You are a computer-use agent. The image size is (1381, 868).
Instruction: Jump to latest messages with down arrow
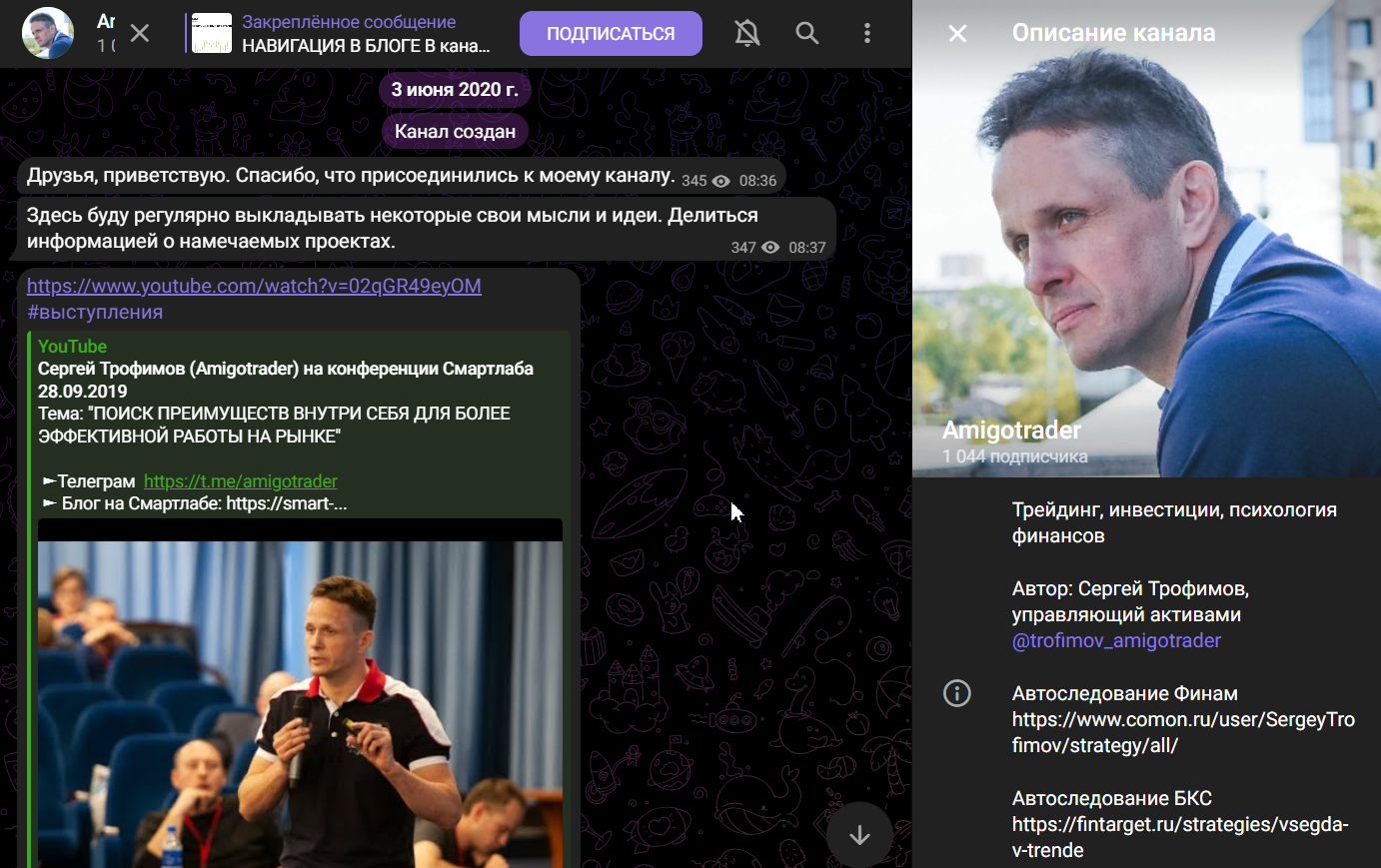pos(859,835)
